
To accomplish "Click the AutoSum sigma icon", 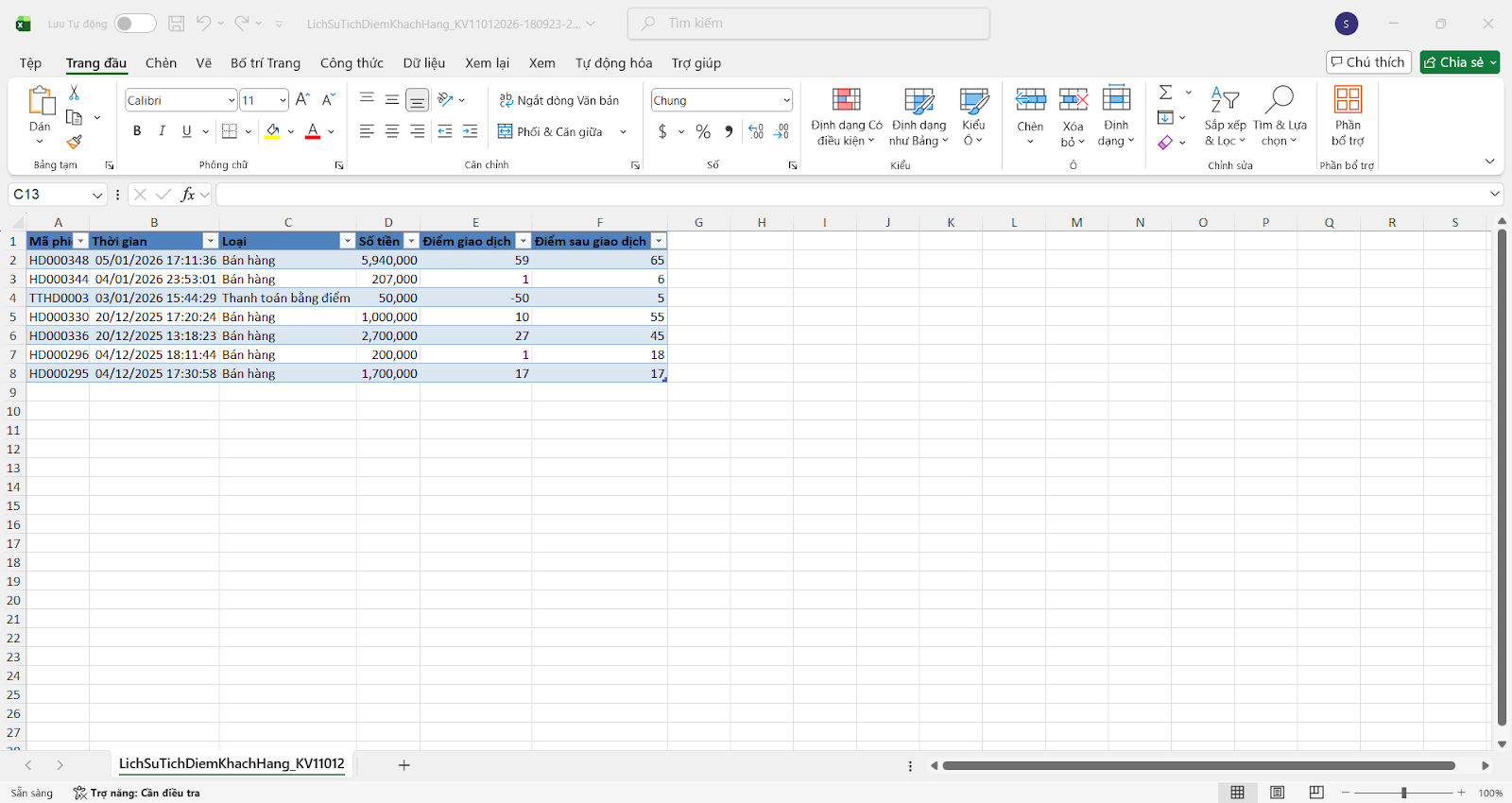I will pos(1166,93).
